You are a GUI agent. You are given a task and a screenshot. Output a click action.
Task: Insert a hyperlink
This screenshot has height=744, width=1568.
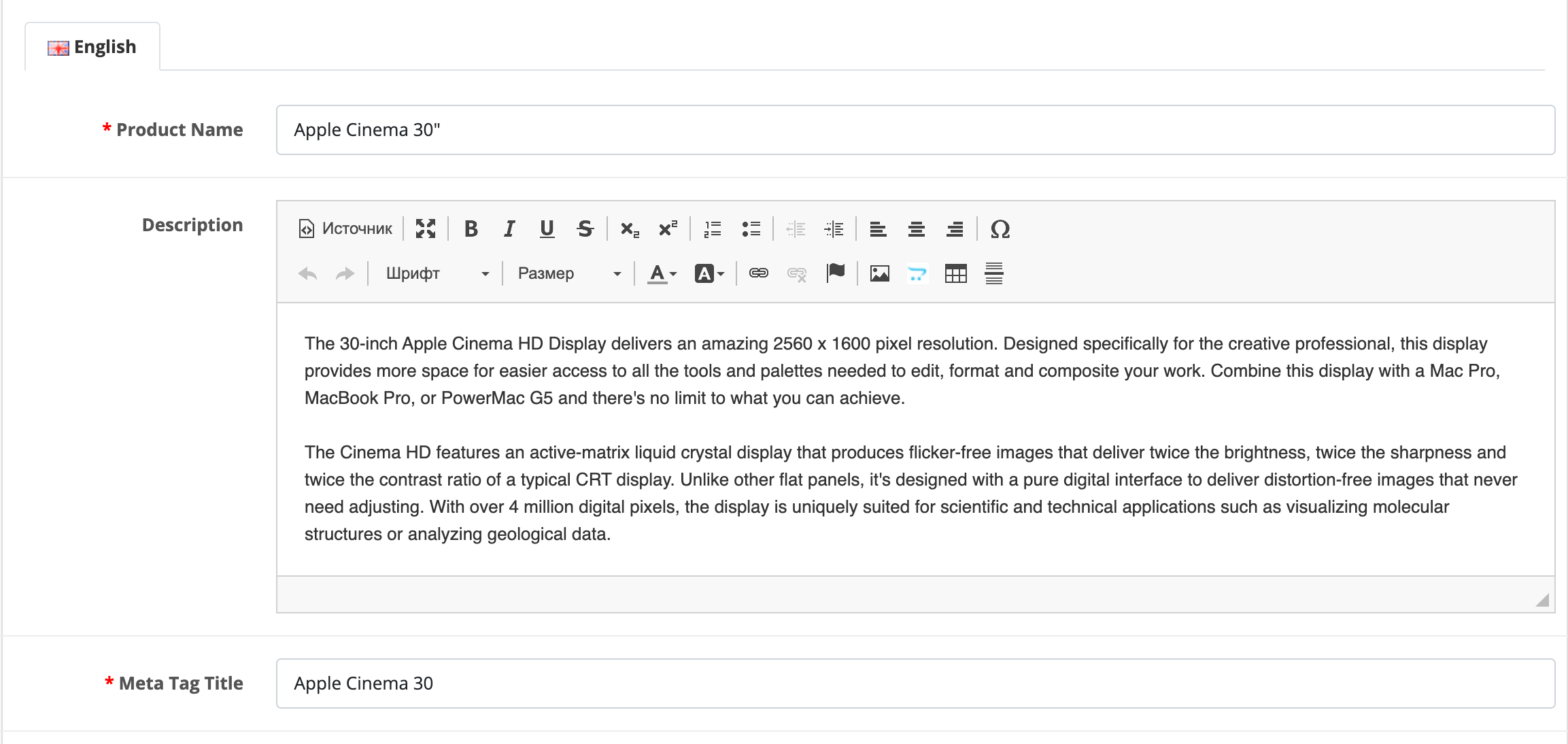point(759,273)
